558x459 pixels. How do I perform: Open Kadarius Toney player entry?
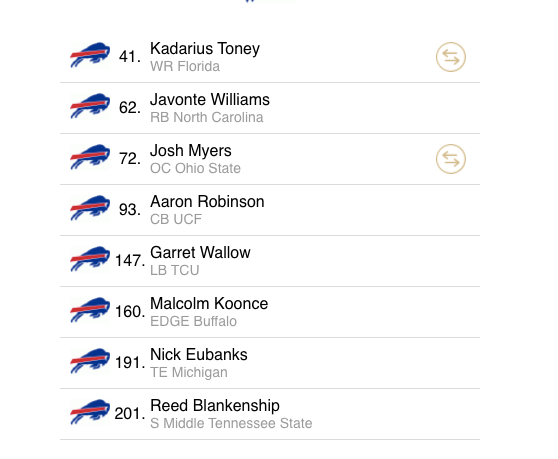click(x=270, y=57)
